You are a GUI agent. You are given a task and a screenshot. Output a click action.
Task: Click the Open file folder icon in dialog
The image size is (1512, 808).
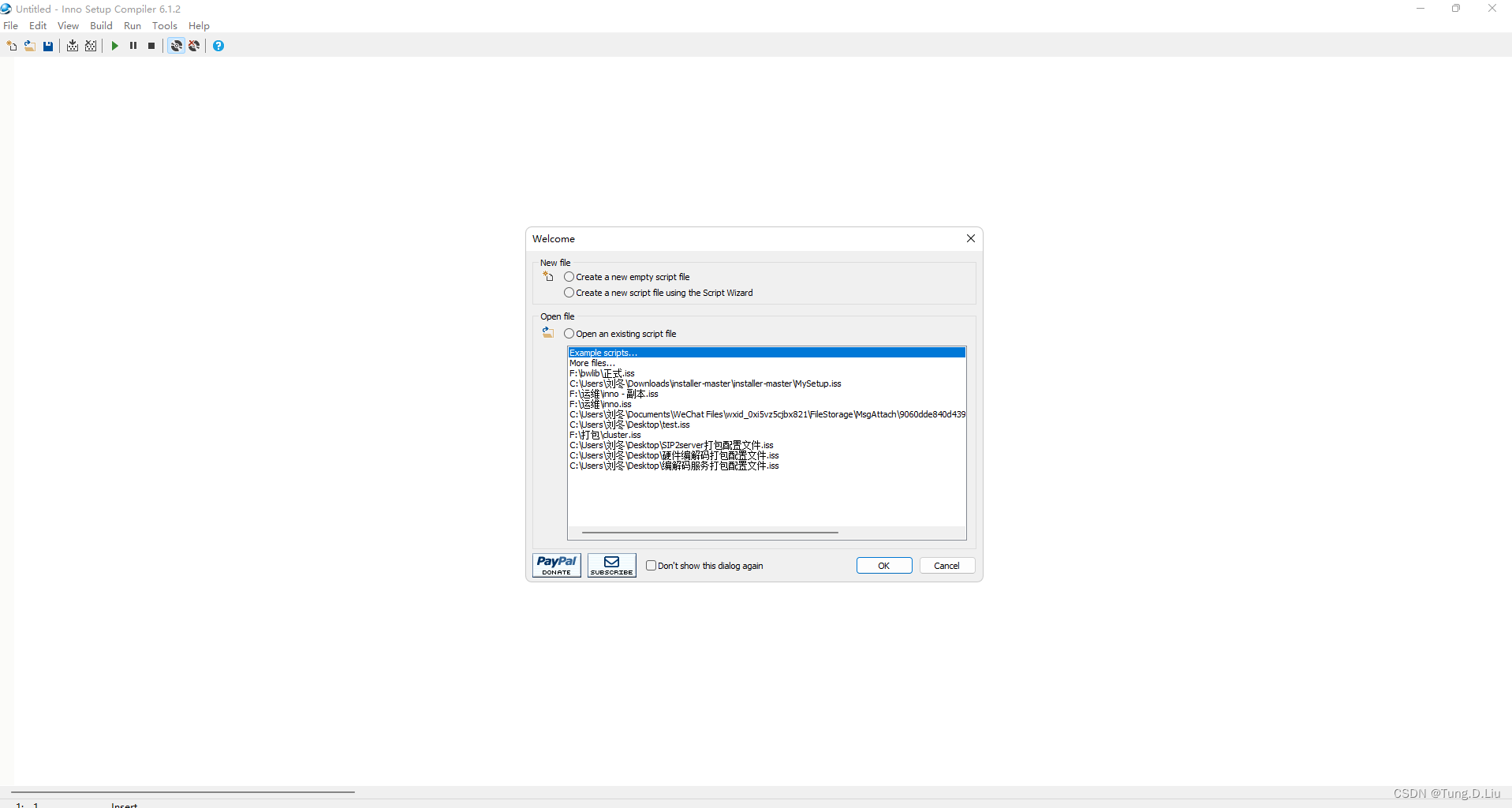[548, 333]
